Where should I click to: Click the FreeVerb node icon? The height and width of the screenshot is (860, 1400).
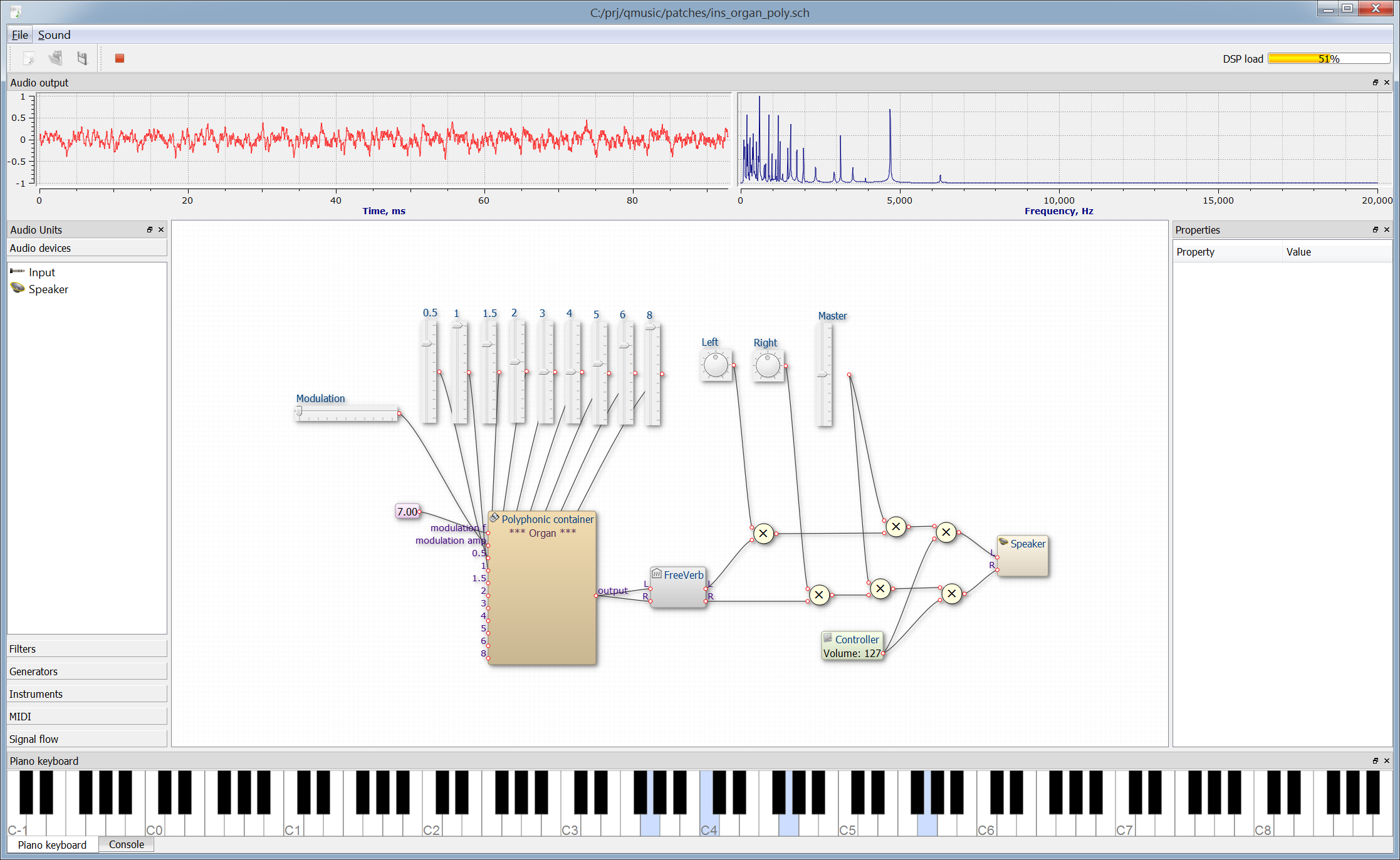pos(657,574)
